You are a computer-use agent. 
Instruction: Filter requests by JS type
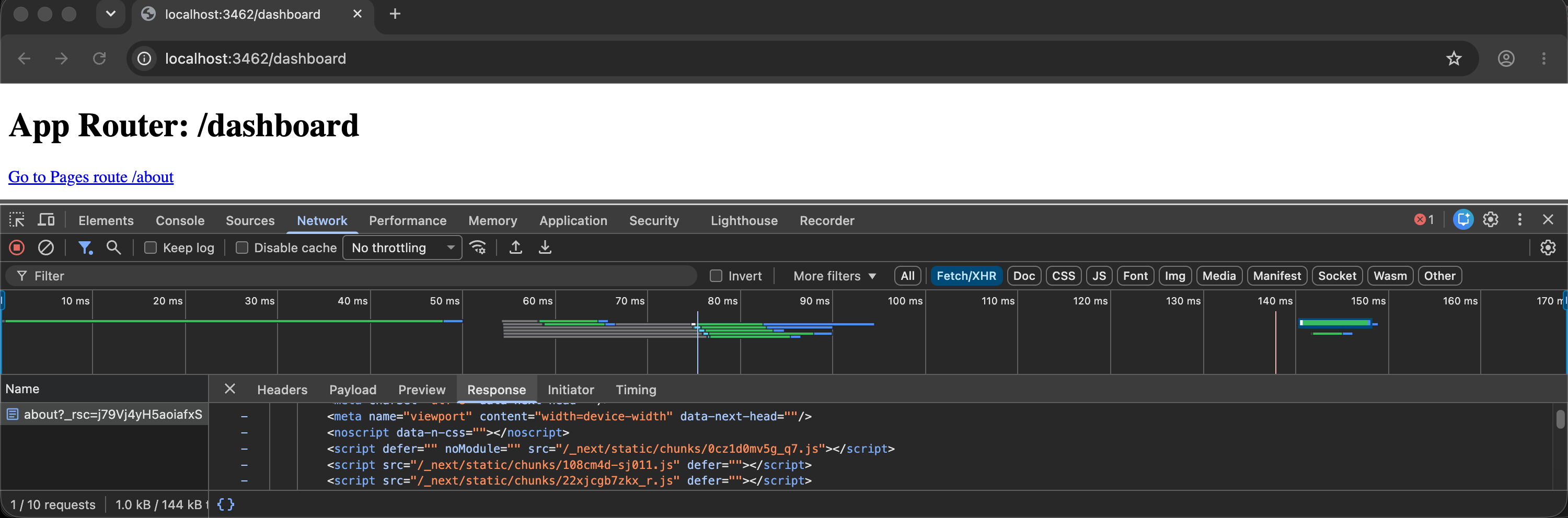pyautogui.click(x=1099, y=276)
